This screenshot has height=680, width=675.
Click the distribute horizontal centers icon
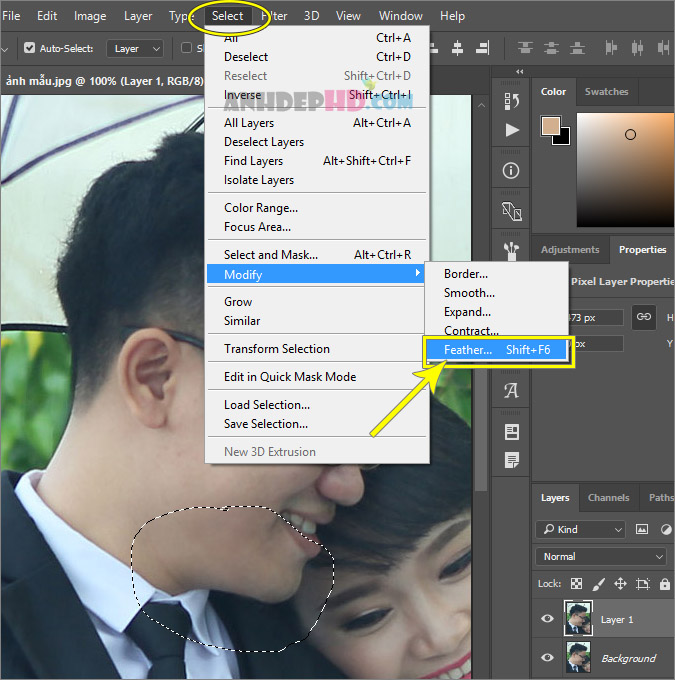637,47
